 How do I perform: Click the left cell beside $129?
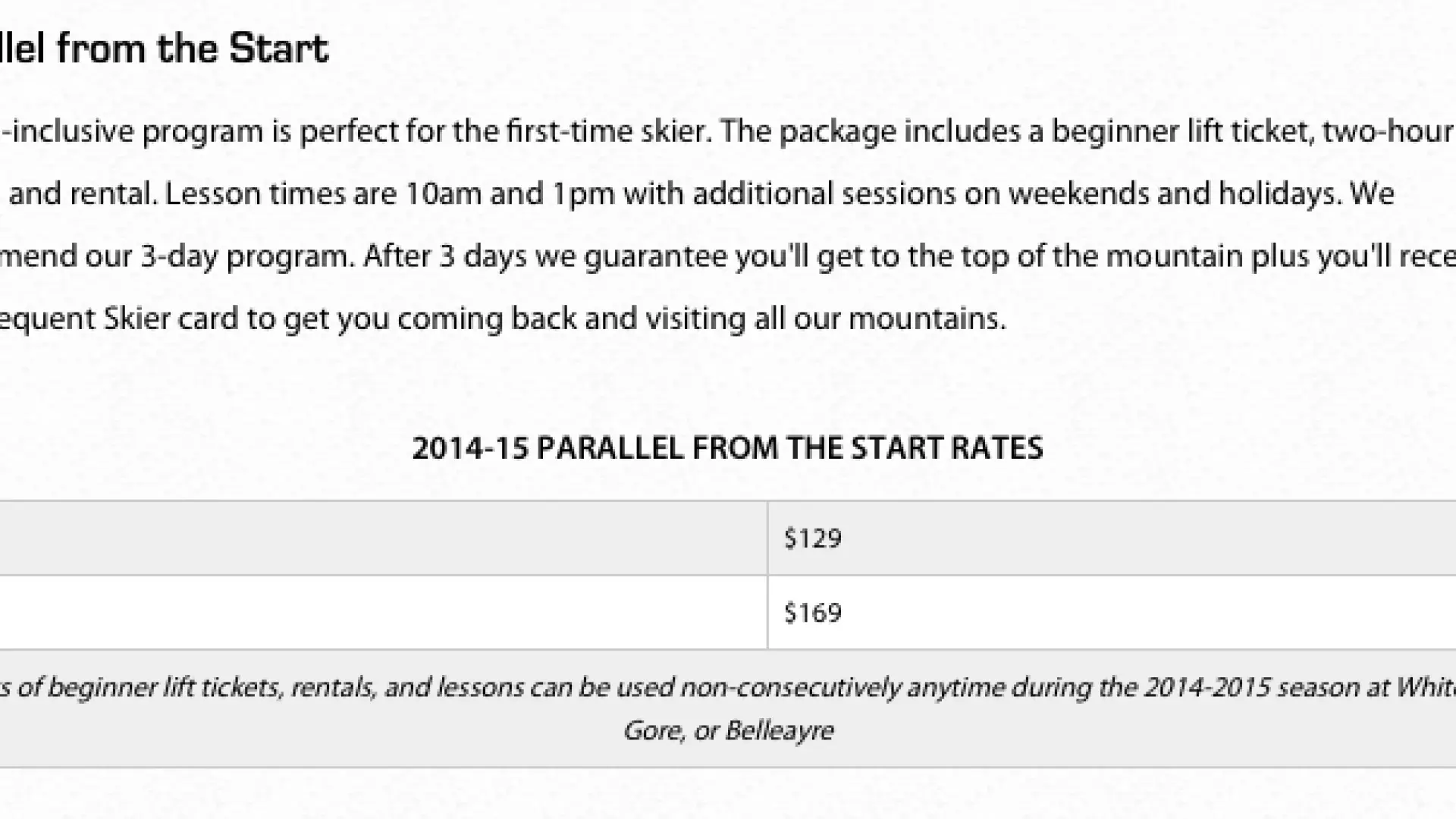coord(379,538)
